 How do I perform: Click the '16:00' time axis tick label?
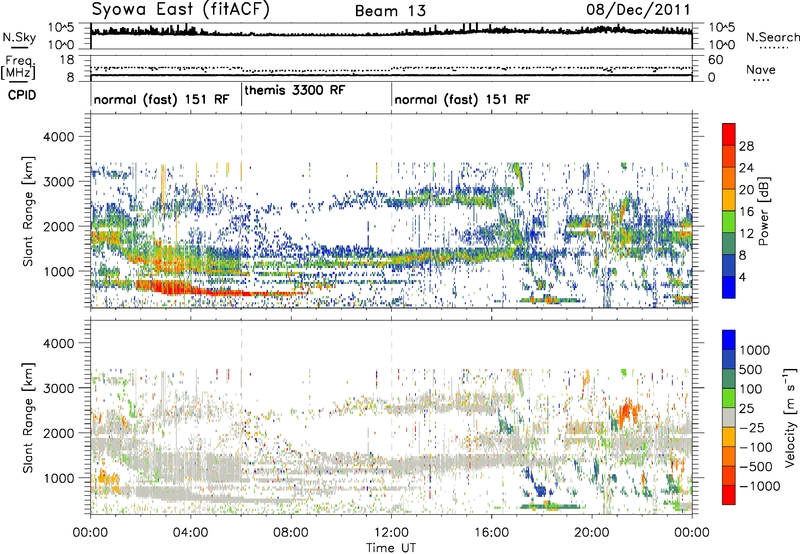pos(491,533)
